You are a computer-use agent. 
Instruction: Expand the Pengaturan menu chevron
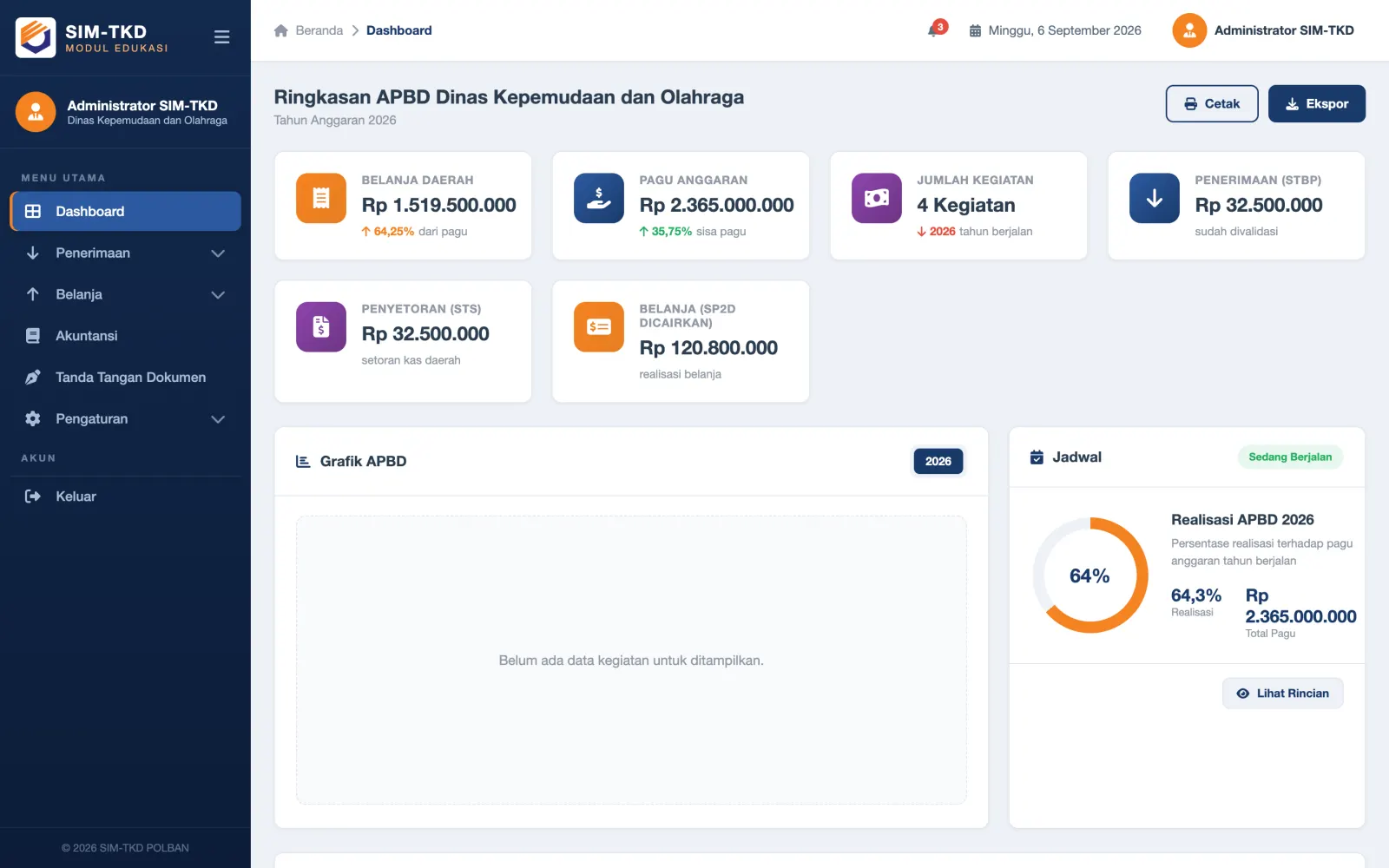(x=218, y=419)
